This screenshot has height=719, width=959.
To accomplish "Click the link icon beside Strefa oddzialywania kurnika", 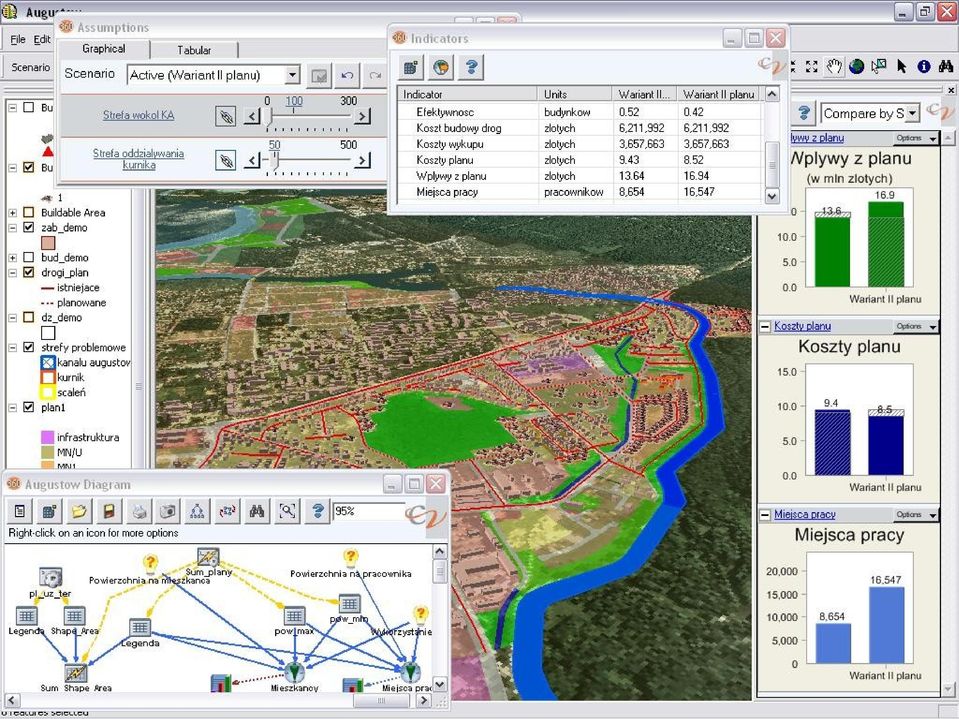I will [226, 160].
